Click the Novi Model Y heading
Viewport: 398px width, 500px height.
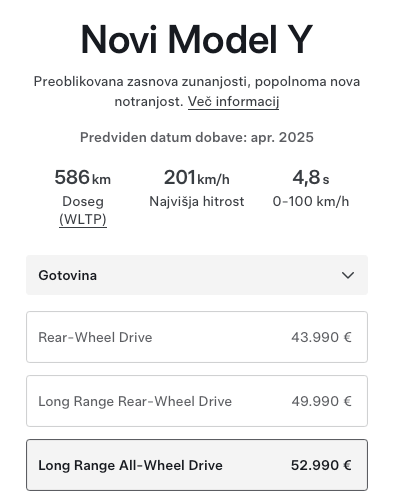[197, 39]
